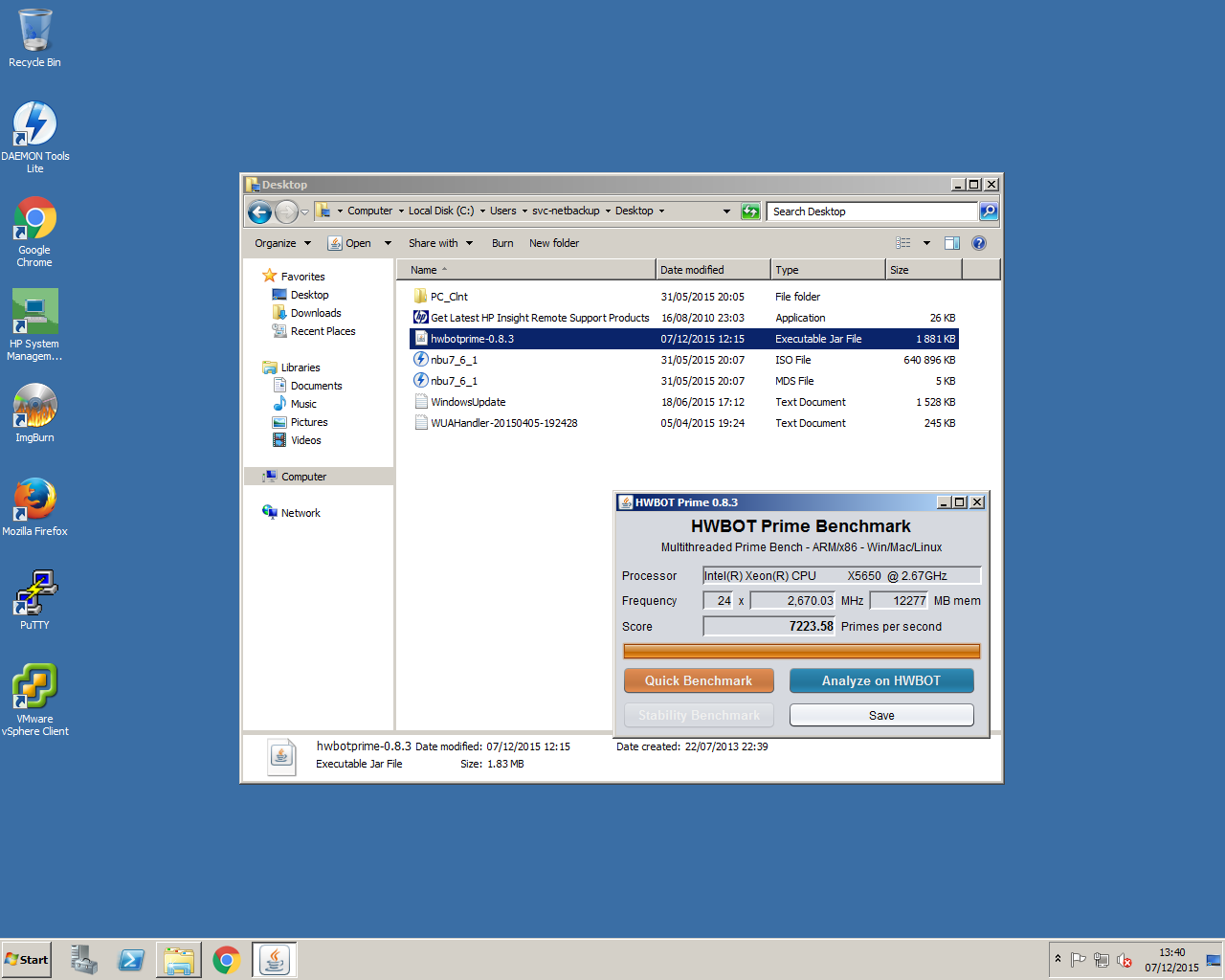Click the Search Desktop input field
1225x980 pixels.
[873, 212]
